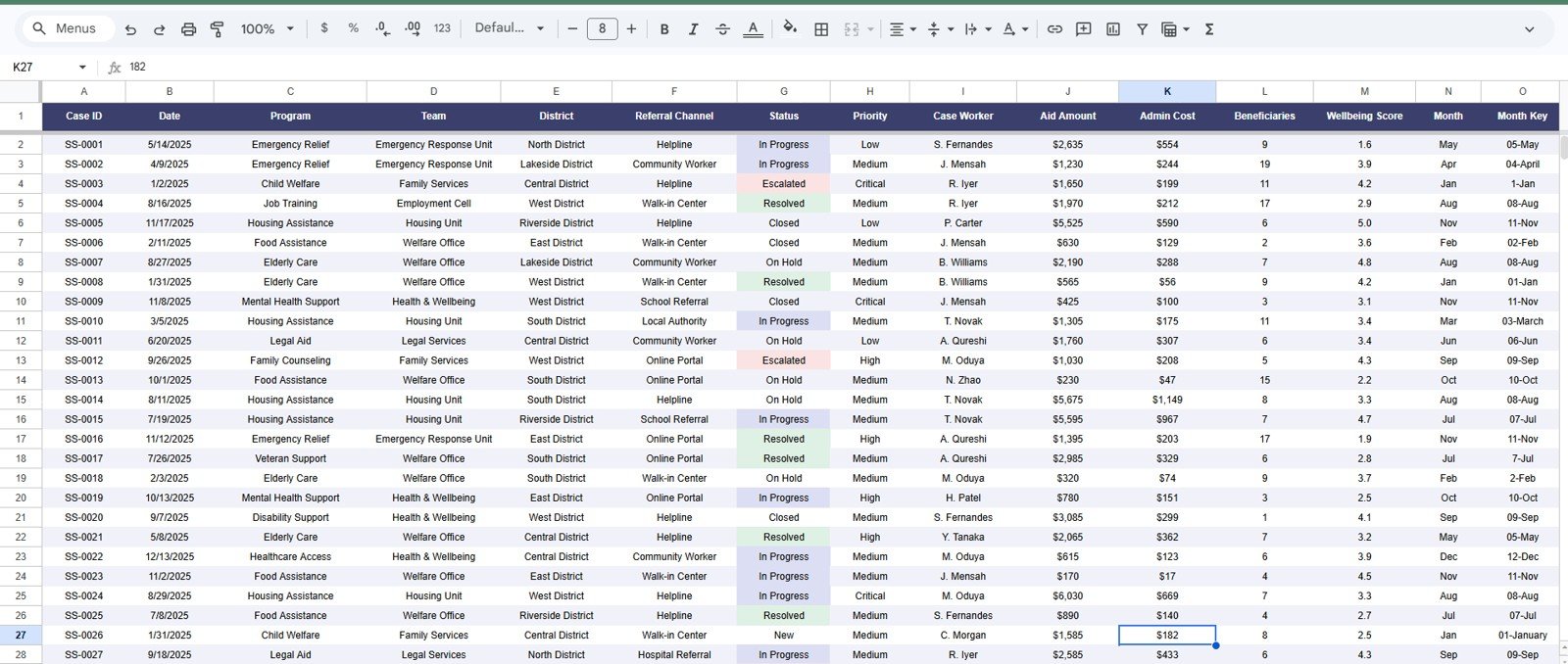Image resolution: width=1568 pixels, height=664 pixels.
Task: Format as currency with dollar icon
Action: pyautogui.click(x=324, y=28)
